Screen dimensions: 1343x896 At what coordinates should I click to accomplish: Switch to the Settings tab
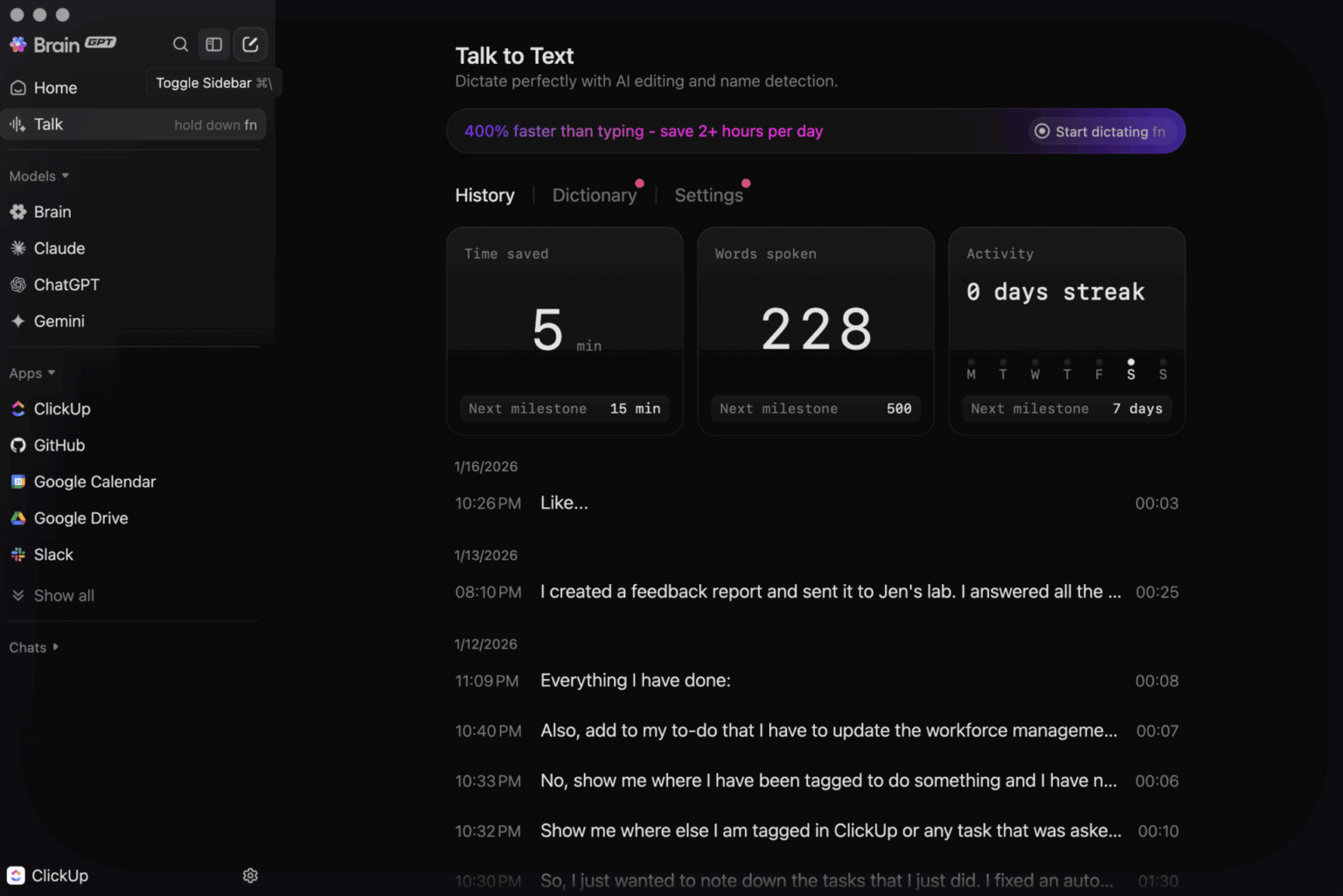[x=709, y=196]
